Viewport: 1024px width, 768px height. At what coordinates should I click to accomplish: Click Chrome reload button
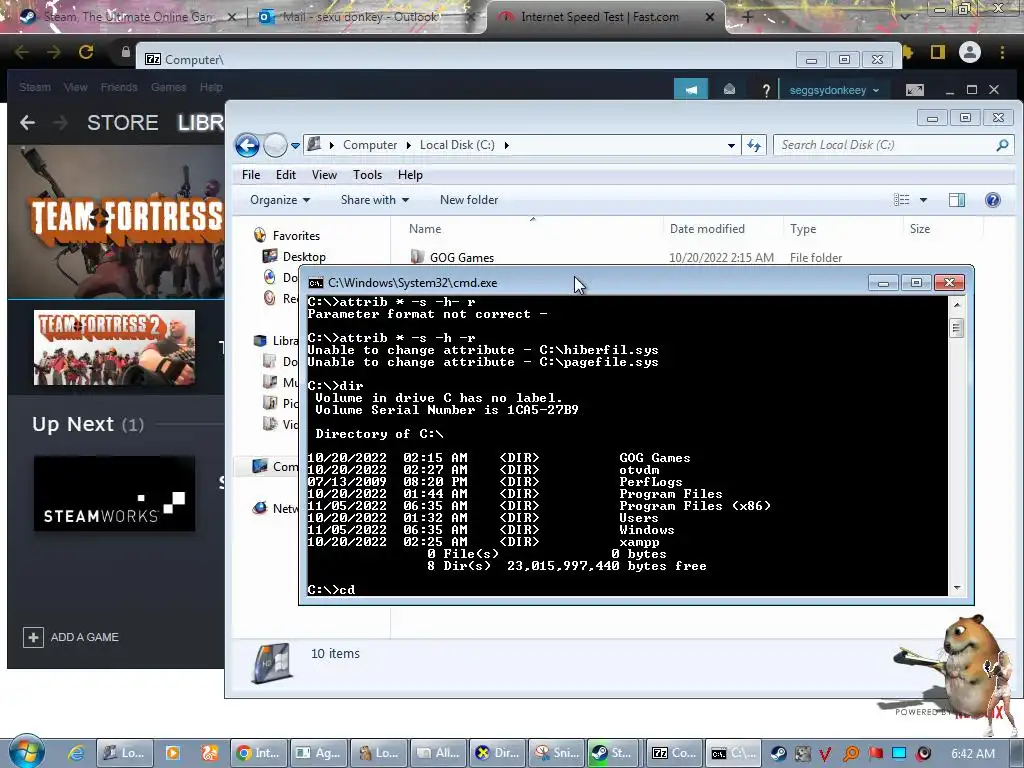click(x=86, y=52)
